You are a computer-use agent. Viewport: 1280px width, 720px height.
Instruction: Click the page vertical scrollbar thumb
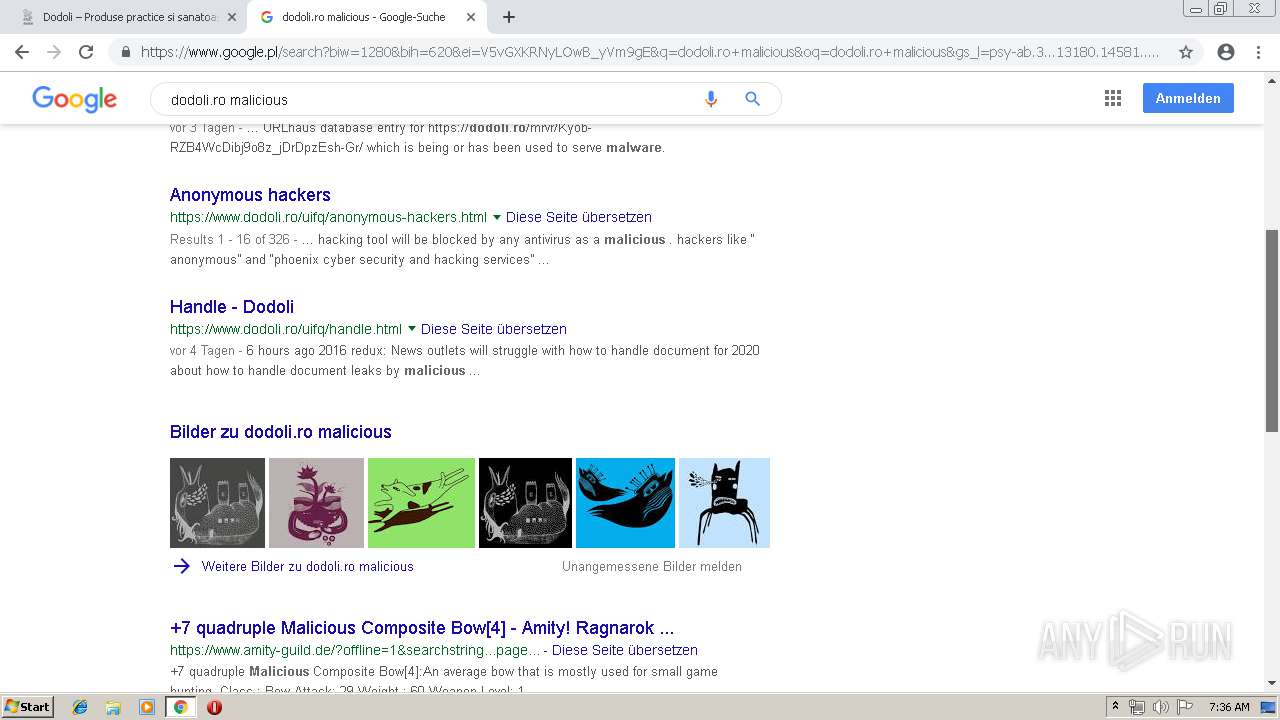click(x=1272, y=331)
